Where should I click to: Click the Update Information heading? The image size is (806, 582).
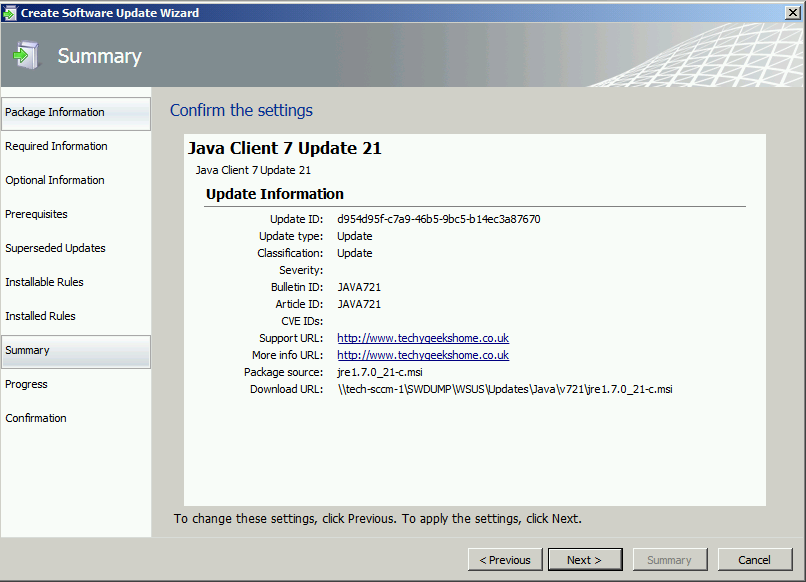pos(274,194)
